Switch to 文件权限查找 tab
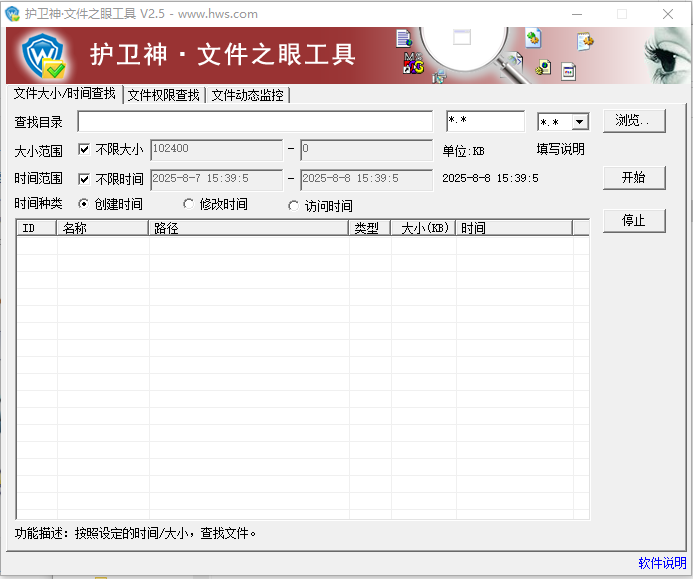Viewport: 693px width, 579px height. [164, 95]
